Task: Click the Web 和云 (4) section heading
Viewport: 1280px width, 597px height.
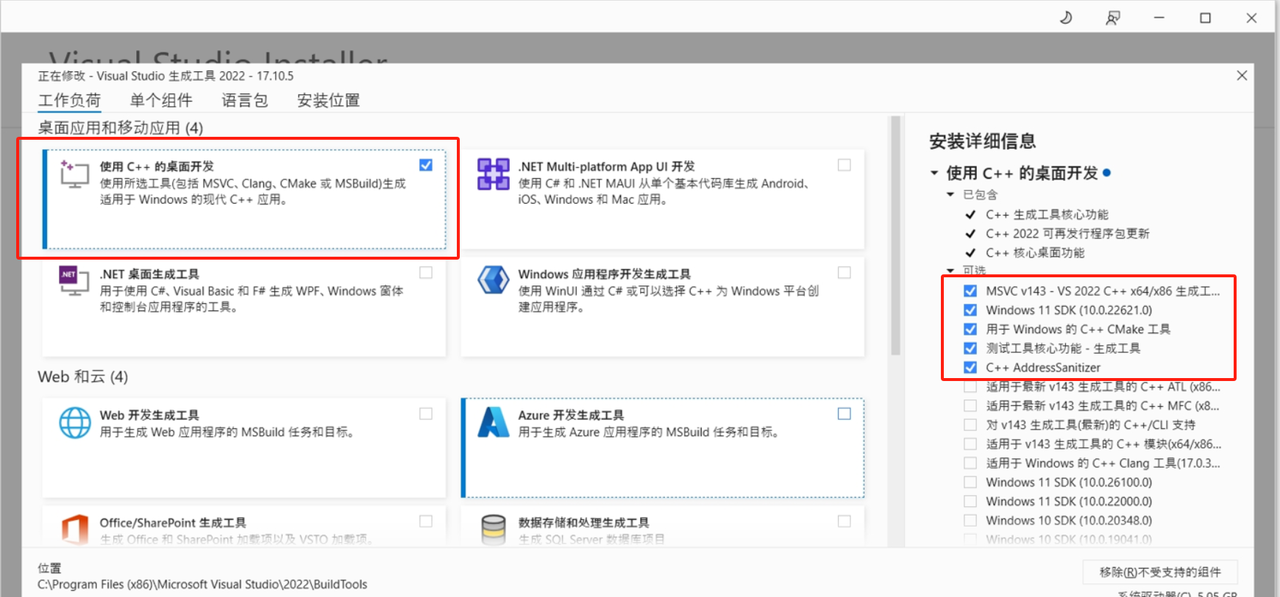Action: tap(83, 377)
